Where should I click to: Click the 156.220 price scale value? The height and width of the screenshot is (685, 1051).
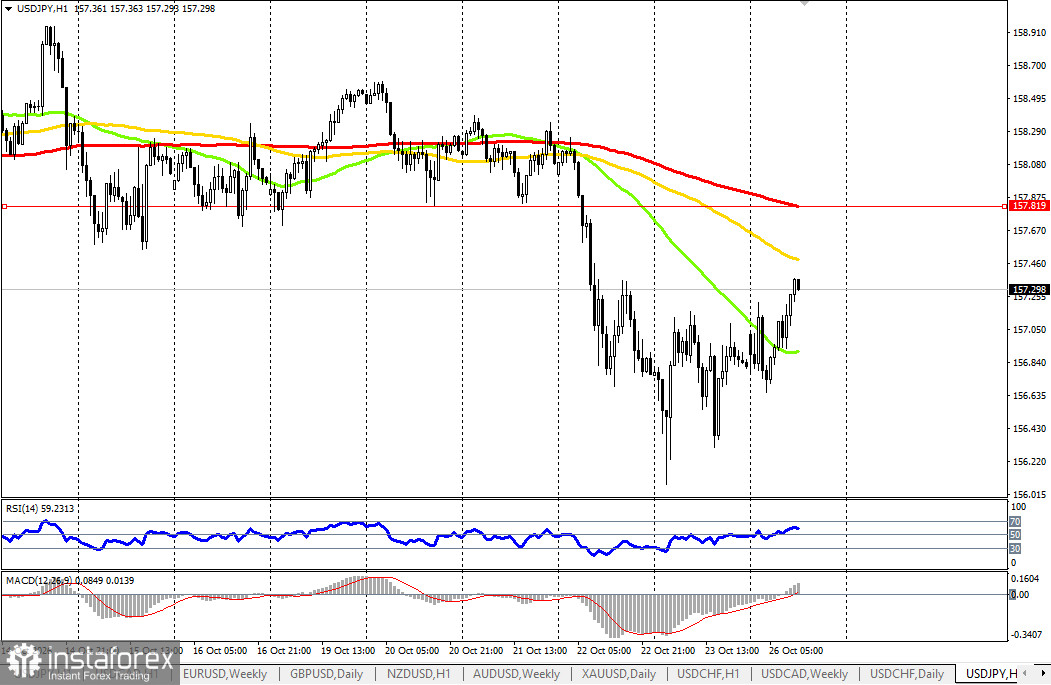click(1030, 461)
